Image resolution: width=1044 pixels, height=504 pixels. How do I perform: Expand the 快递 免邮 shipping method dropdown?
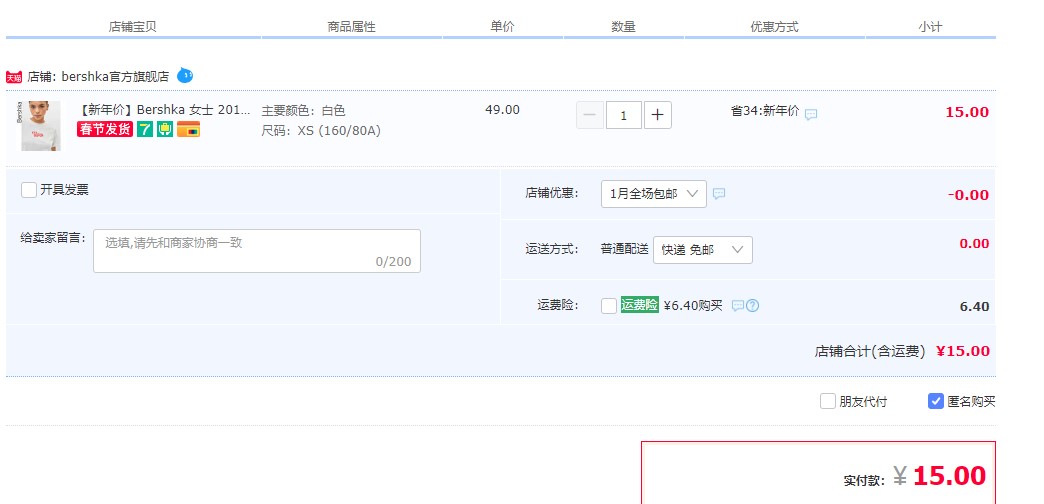pos(702,250)
